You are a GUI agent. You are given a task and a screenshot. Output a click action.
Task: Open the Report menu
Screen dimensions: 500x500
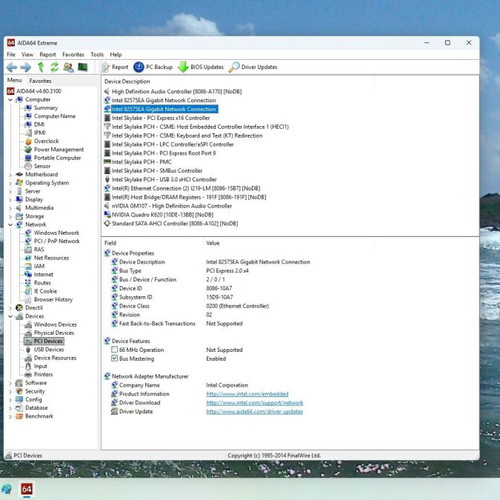pos(48,54)
